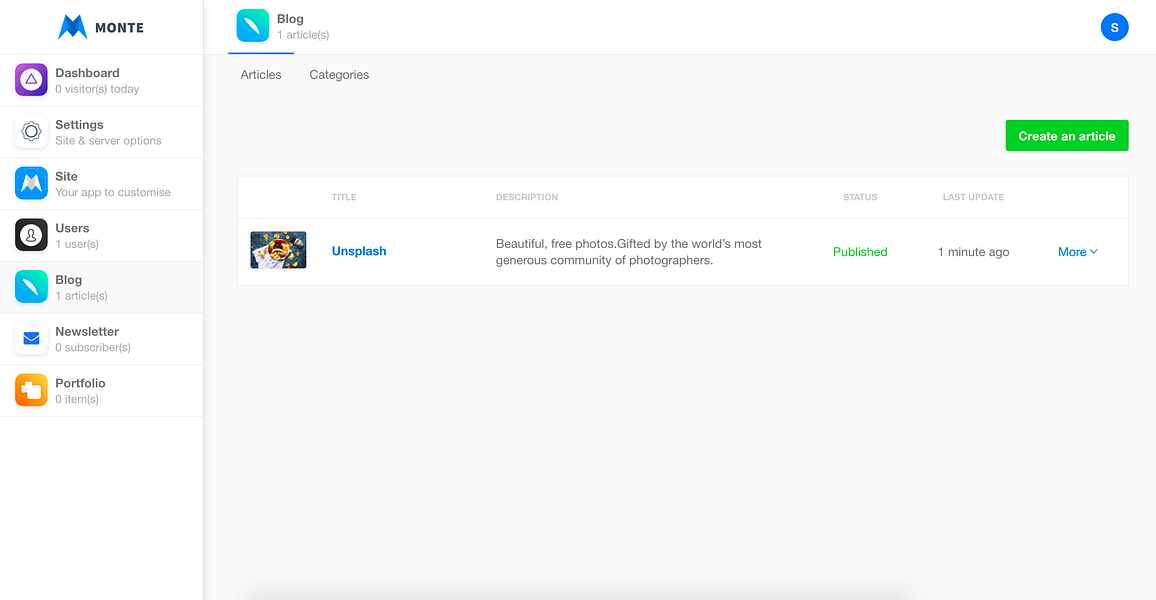The height and width of the screenshot is (600, 1156).
Task: Open the Settings gear icon
Action: [31, 131]
